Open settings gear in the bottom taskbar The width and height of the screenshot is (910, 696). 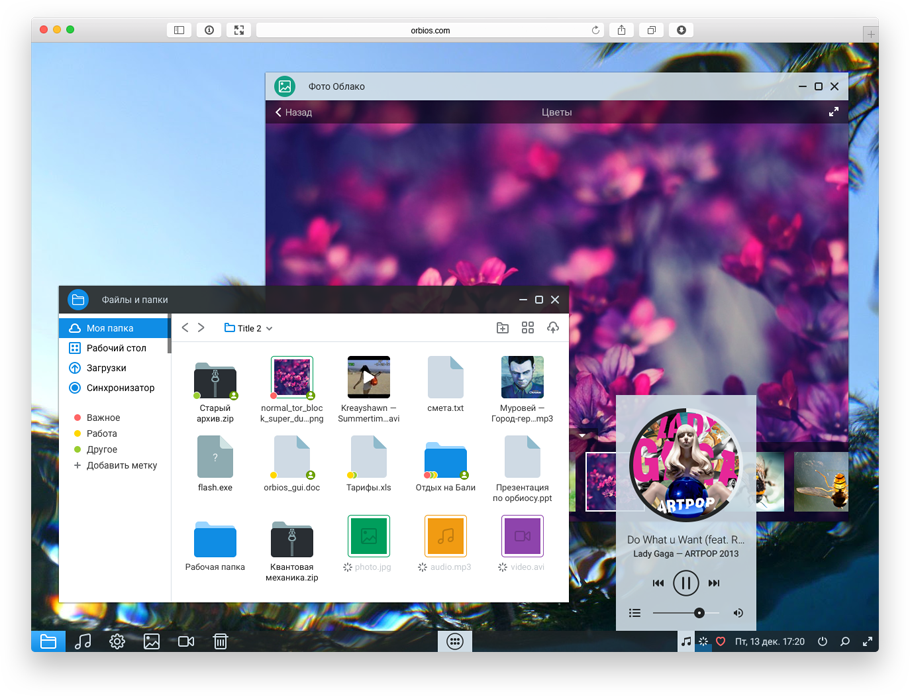click(x=117, y=642)
